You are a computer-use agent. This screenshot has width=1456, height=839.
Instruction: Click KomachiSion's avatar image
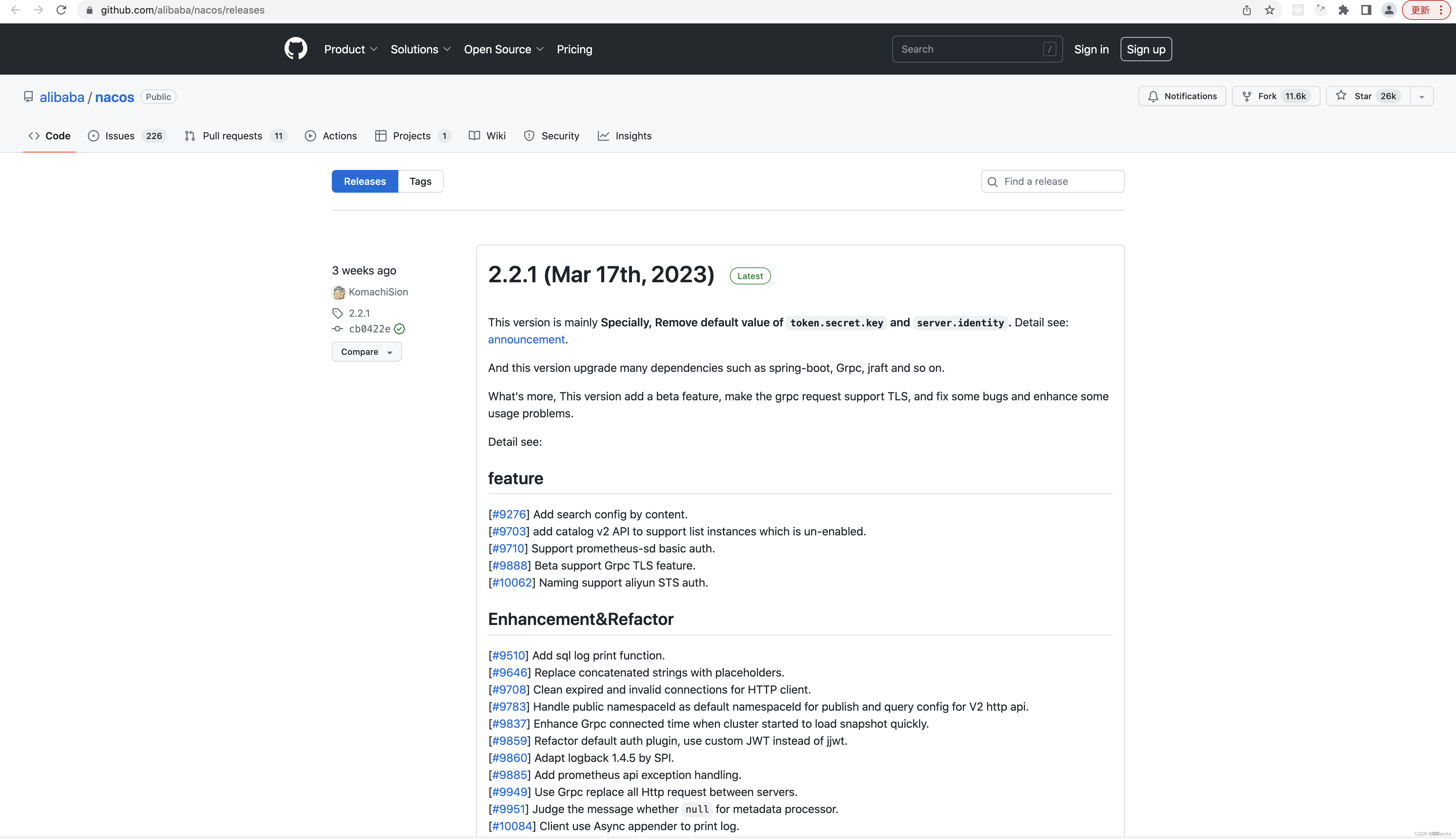338,292
